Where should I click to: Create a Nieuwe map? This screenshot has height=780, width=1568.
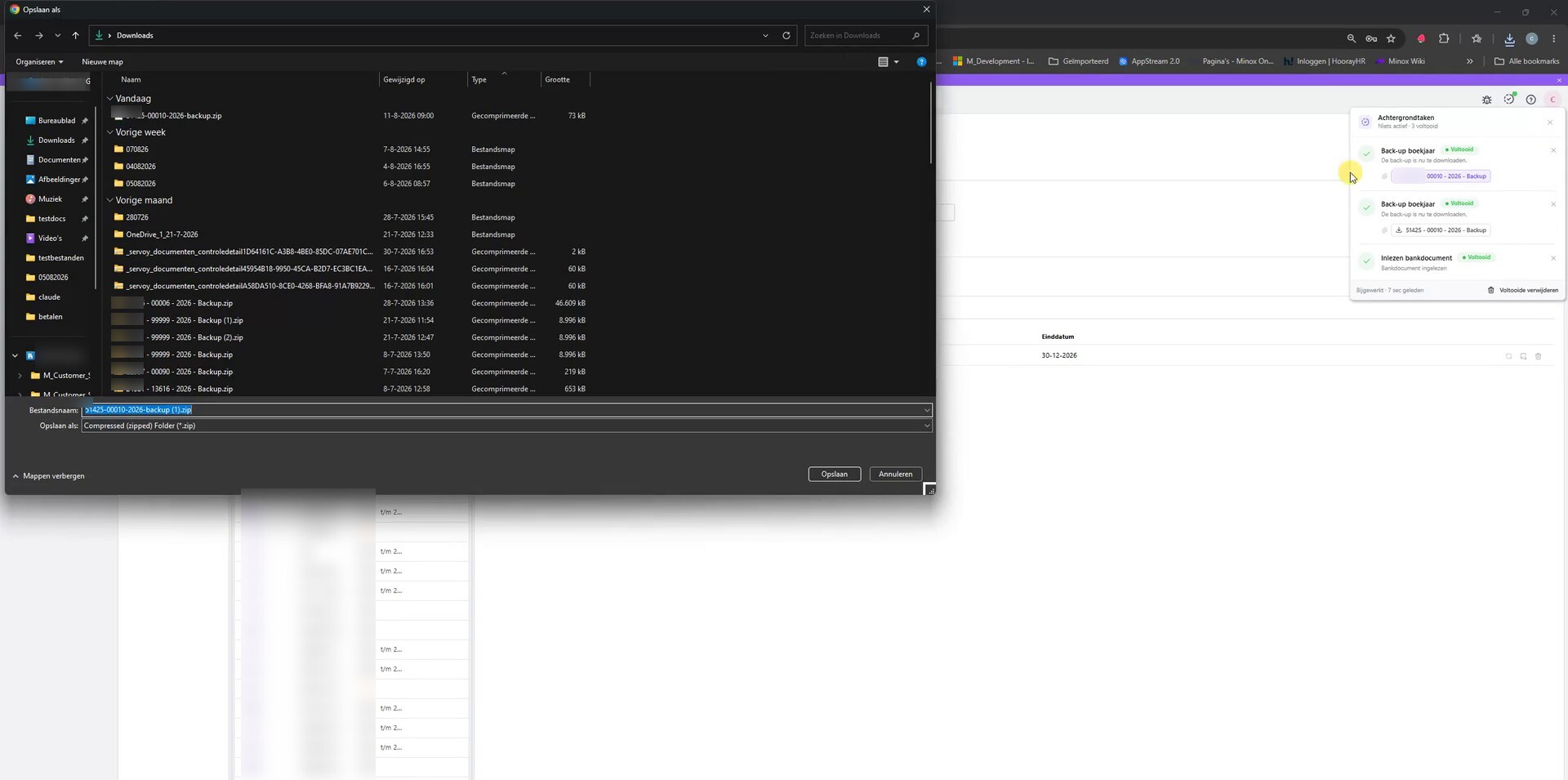pos(102,62)
